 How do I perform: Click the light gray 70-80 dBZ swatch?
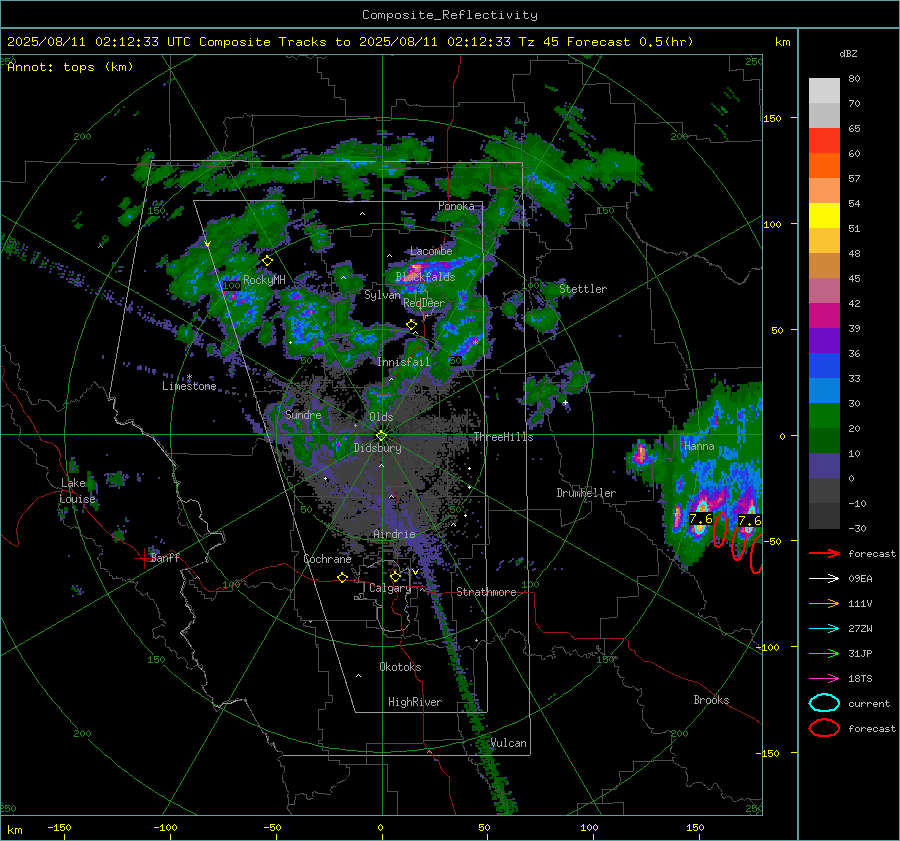(824, 91)
